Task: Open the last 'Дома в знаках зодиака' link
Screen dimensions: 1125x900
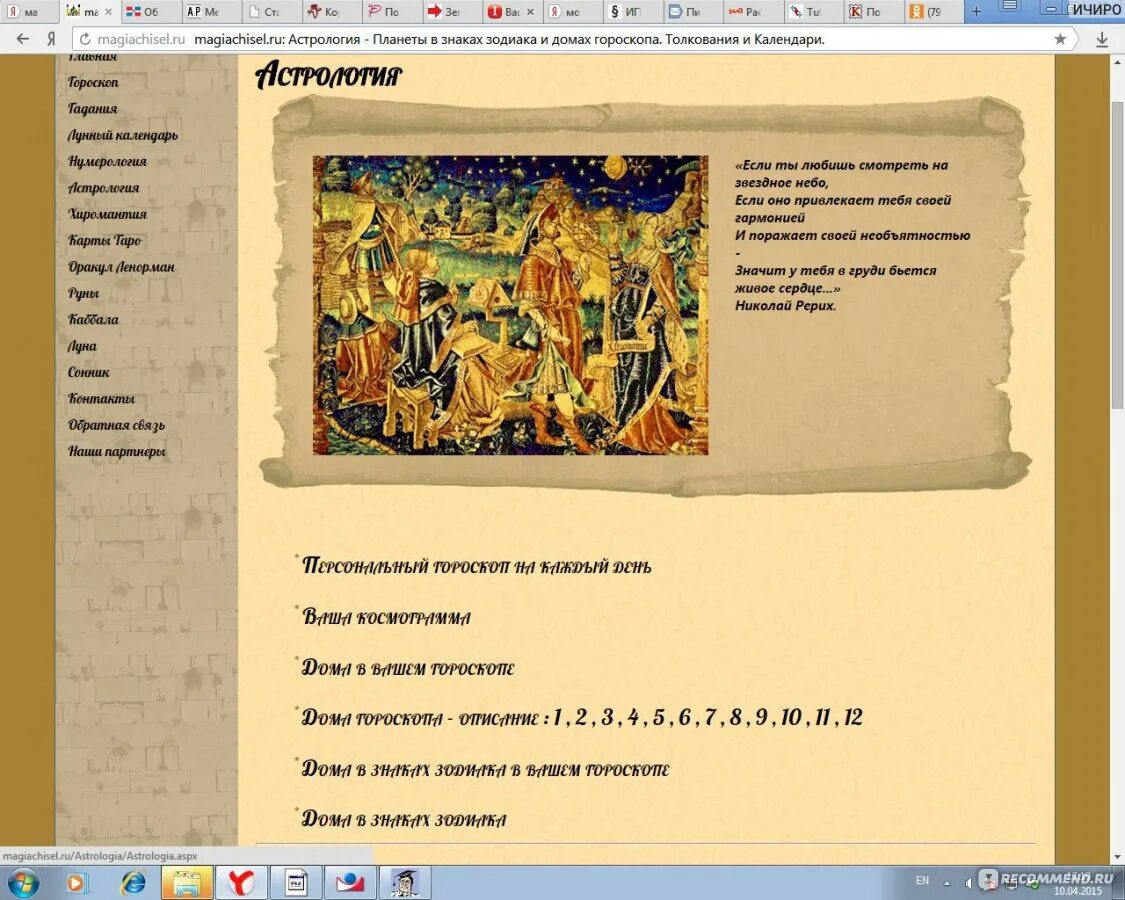Action: click(x=404, y=819)
